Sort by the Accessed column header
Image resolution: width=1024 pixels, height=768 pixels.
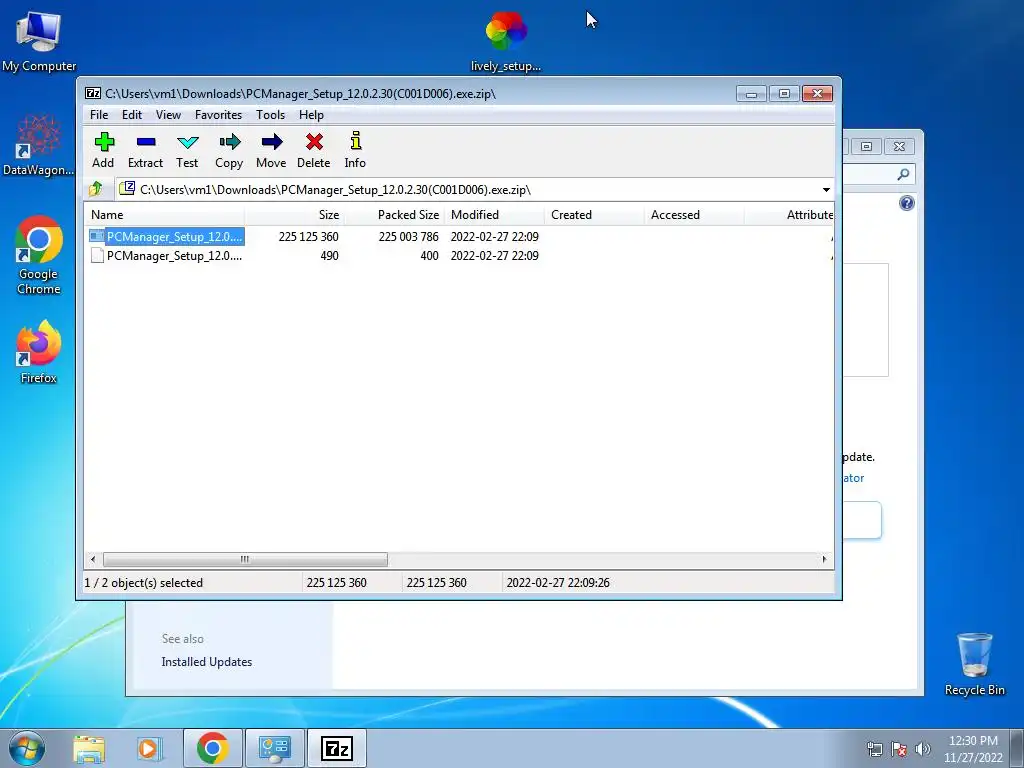(694, 215)
